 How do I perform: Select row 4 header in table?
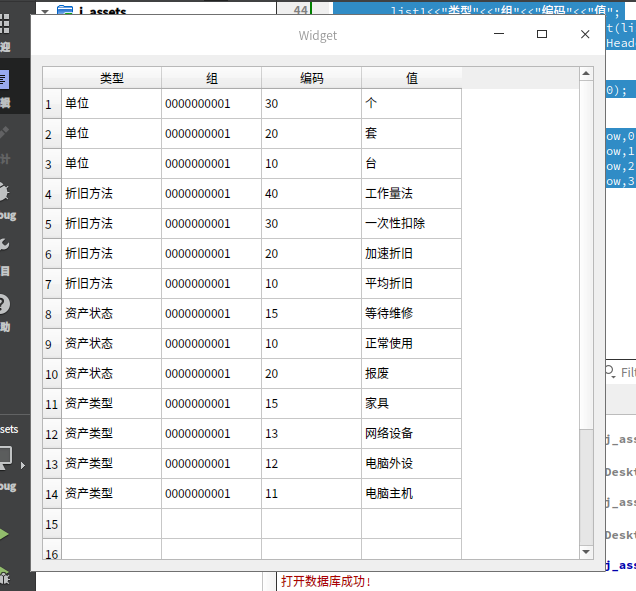(51, 194)
